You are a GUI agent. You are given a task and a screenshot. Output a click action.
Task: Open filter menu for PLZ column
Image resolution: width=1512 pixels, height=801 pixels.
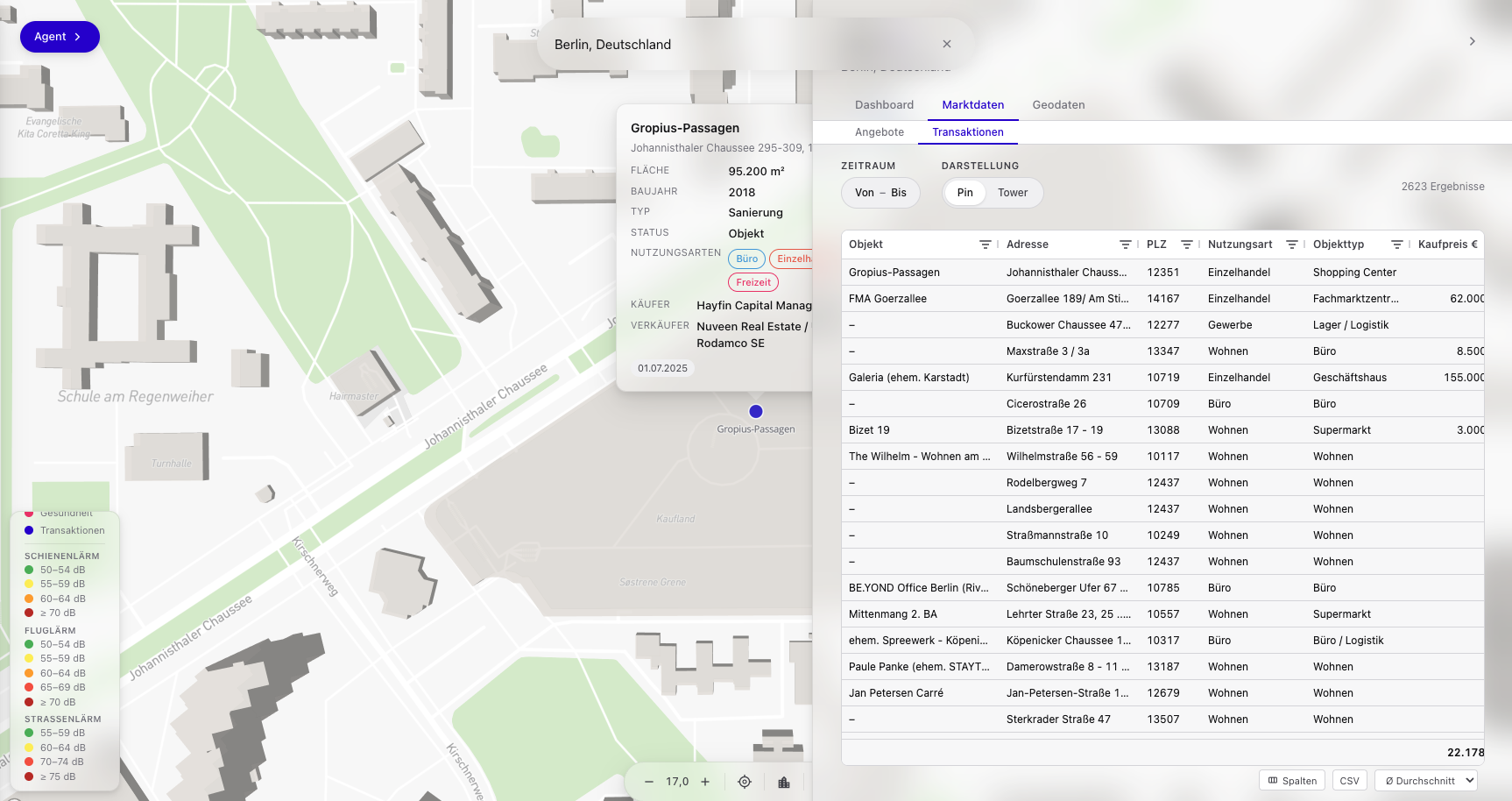[1186, 245]
